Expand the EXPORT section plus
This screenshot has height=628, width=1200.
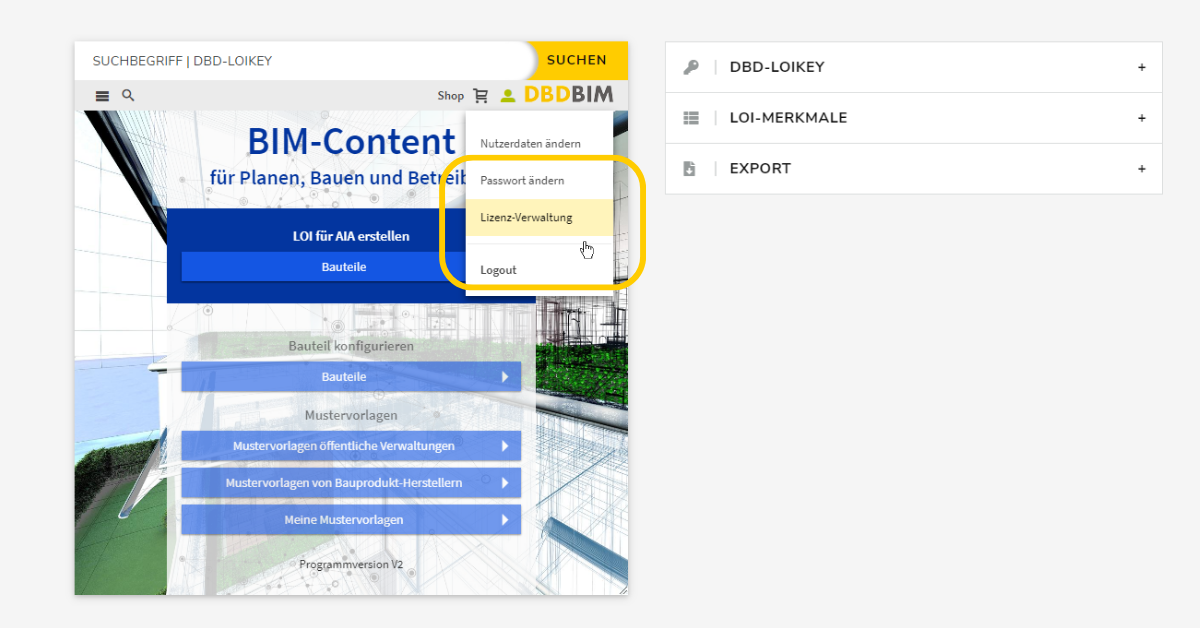click(x=1142, y=169)
